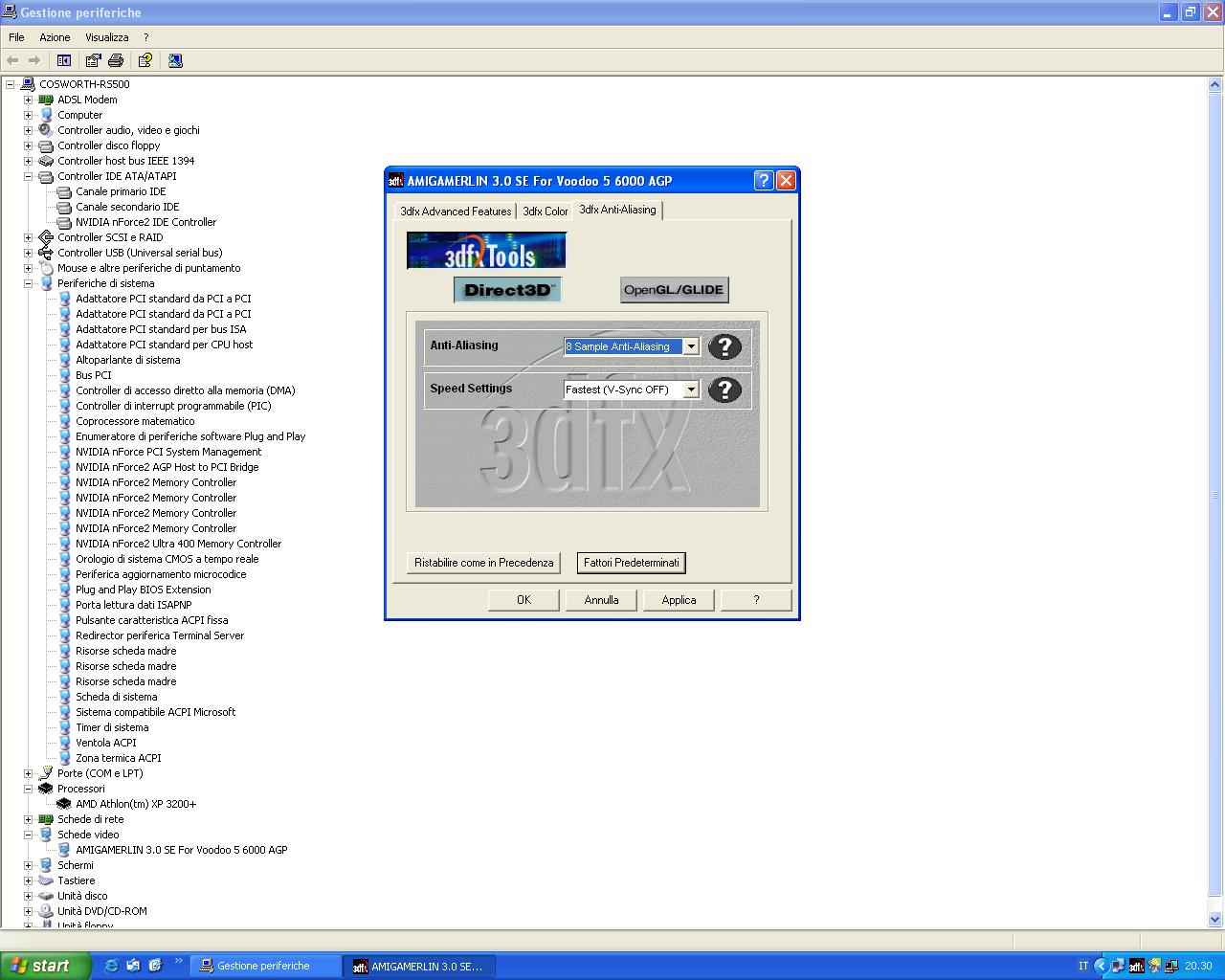Expand the Tastiere node

pyautogui.click(x=28, y=880)
